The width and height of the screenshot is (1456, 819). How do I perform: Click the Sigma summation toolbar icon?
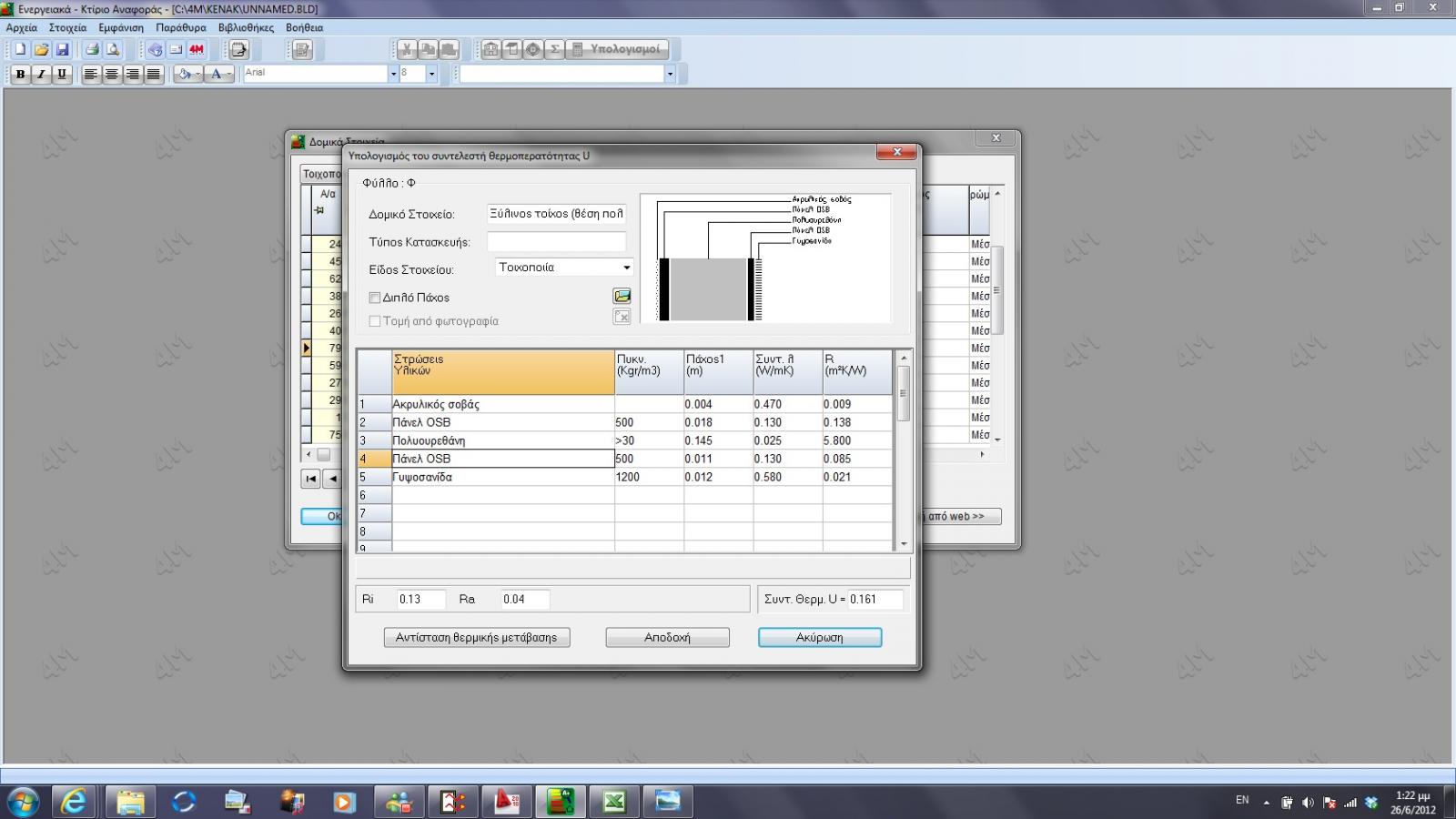pos(554,49)
